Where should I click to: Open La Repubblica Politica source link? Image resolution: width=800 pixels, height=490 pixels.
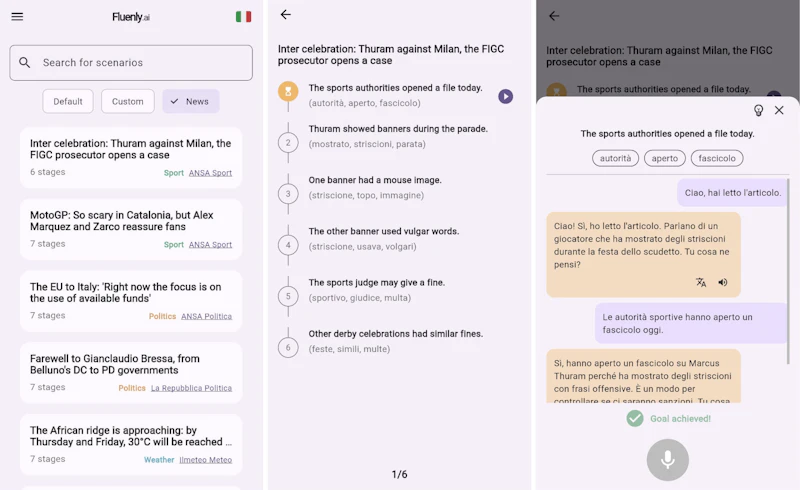pos(191,388)
